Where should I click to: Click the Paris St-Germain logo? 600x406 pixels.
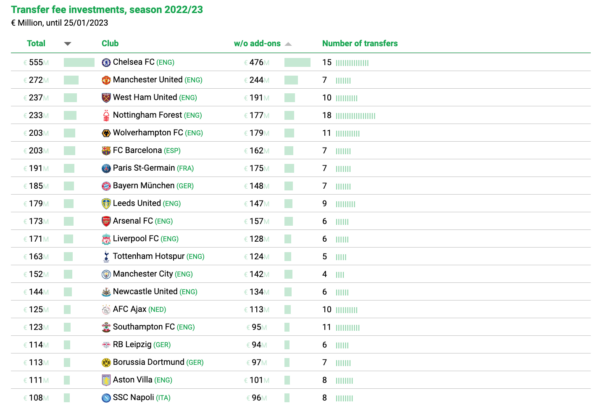tap(106, 168)
